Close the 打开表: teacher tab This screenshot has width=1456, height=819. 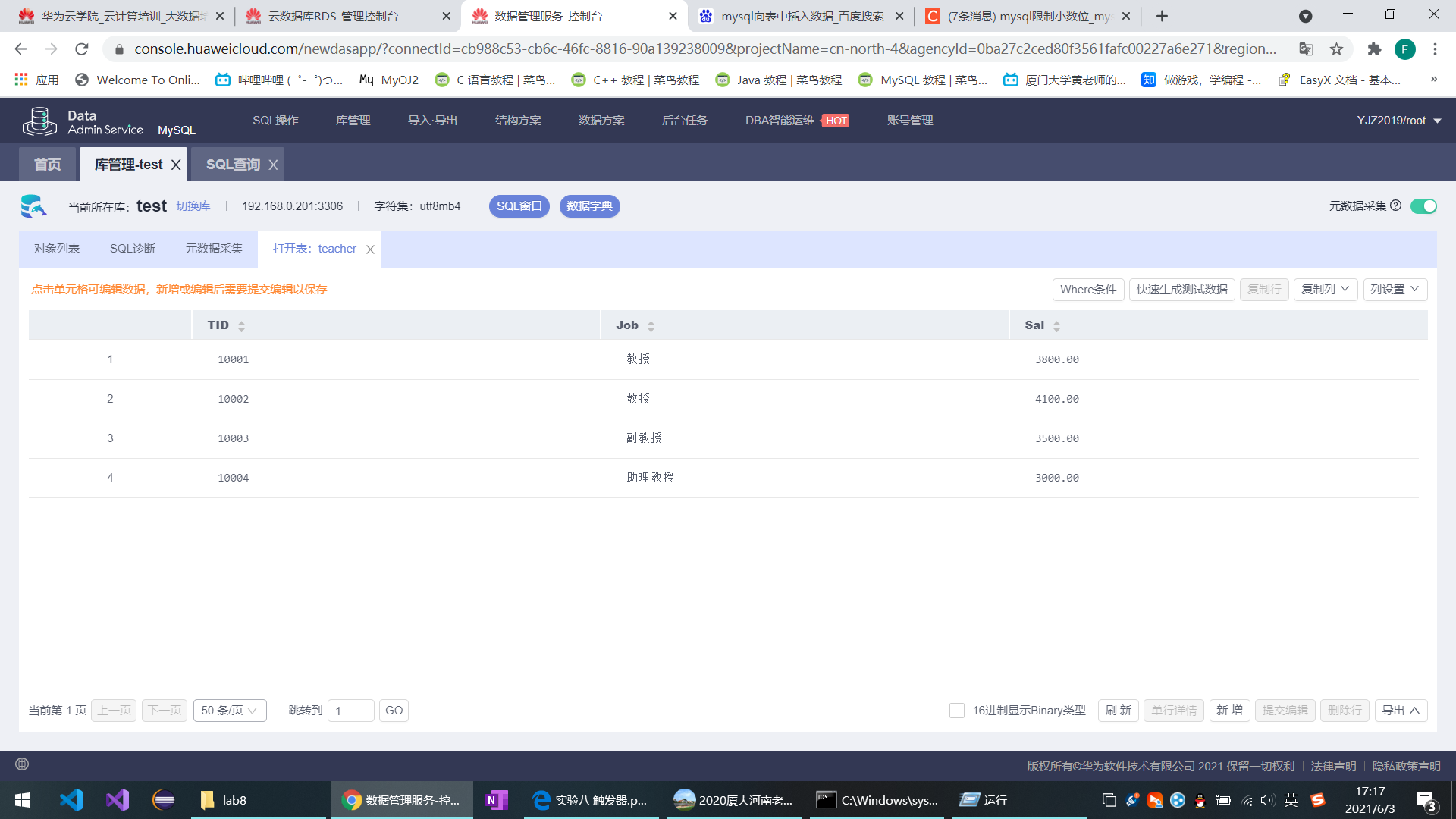370,249
